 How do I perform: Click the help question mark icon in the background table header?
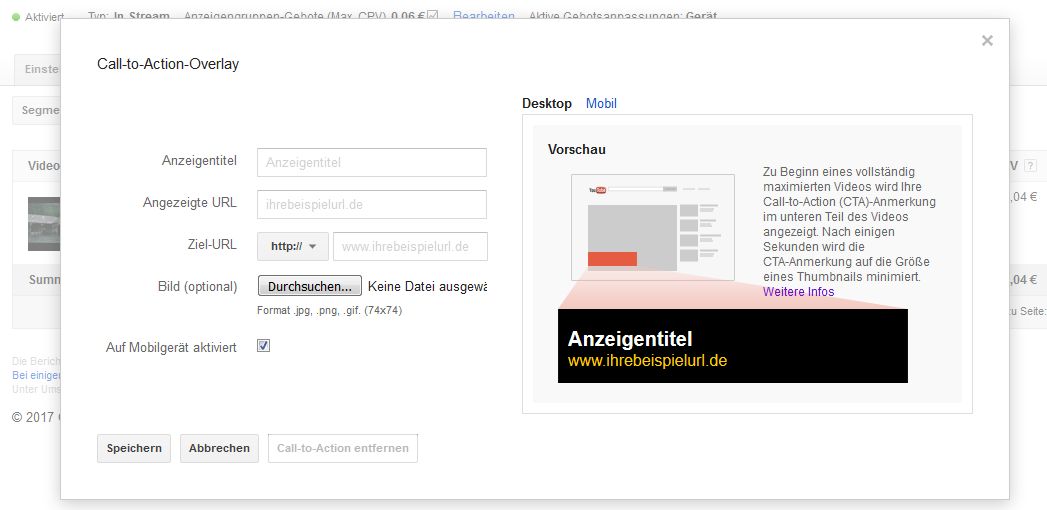pos(1031,166)
